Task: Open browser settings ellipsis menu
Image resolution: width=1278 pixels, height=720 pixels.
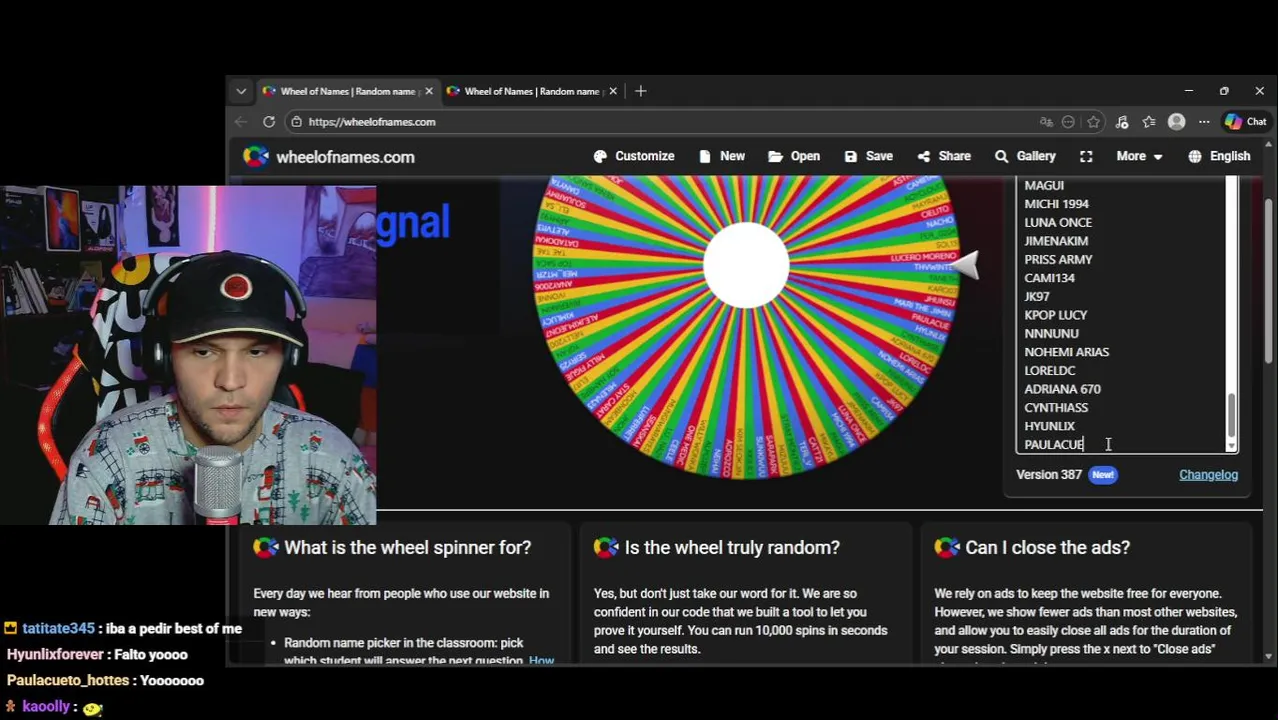Action: point(1204,122)
